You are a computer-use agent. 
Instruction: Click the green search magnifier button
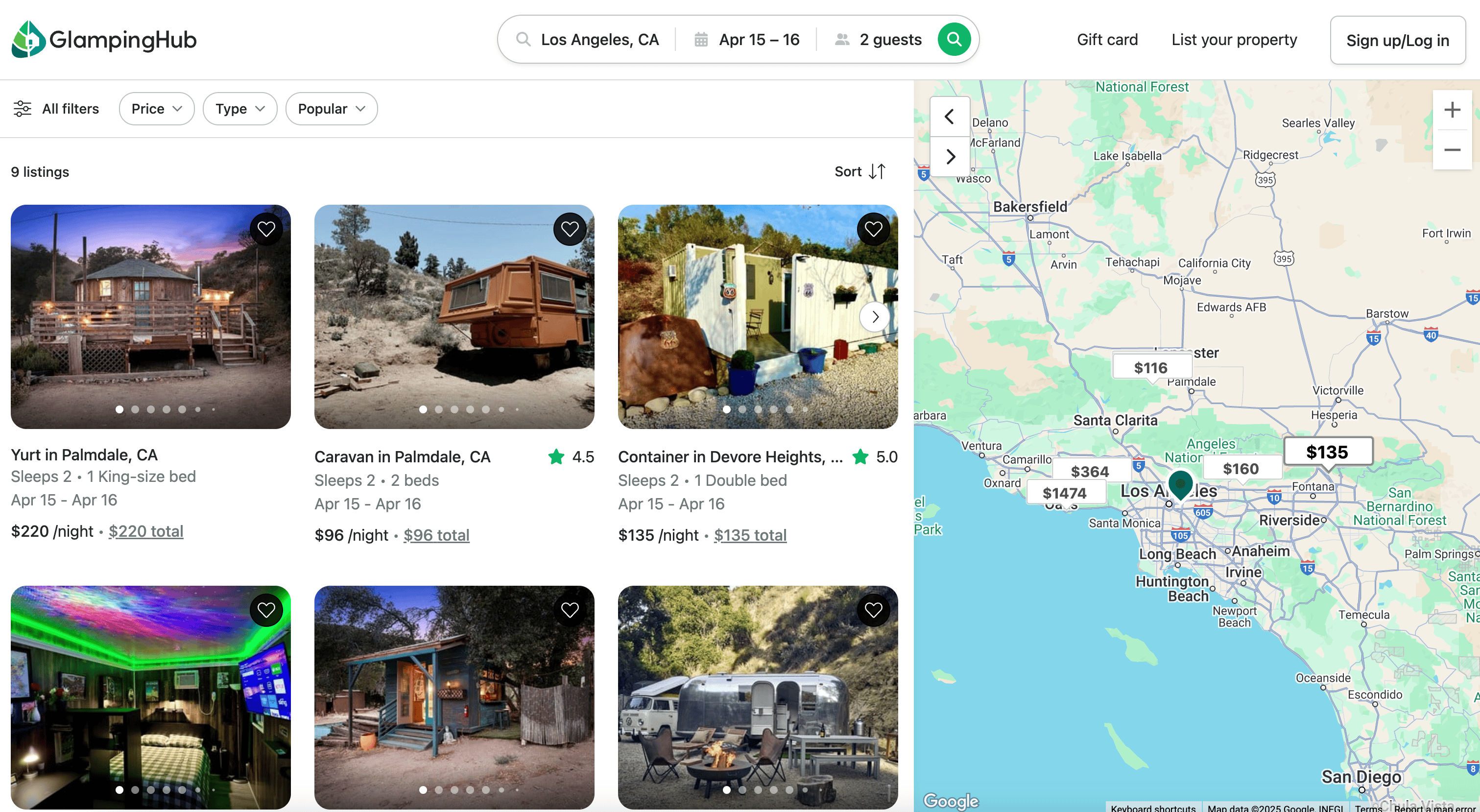click(954, 39)
